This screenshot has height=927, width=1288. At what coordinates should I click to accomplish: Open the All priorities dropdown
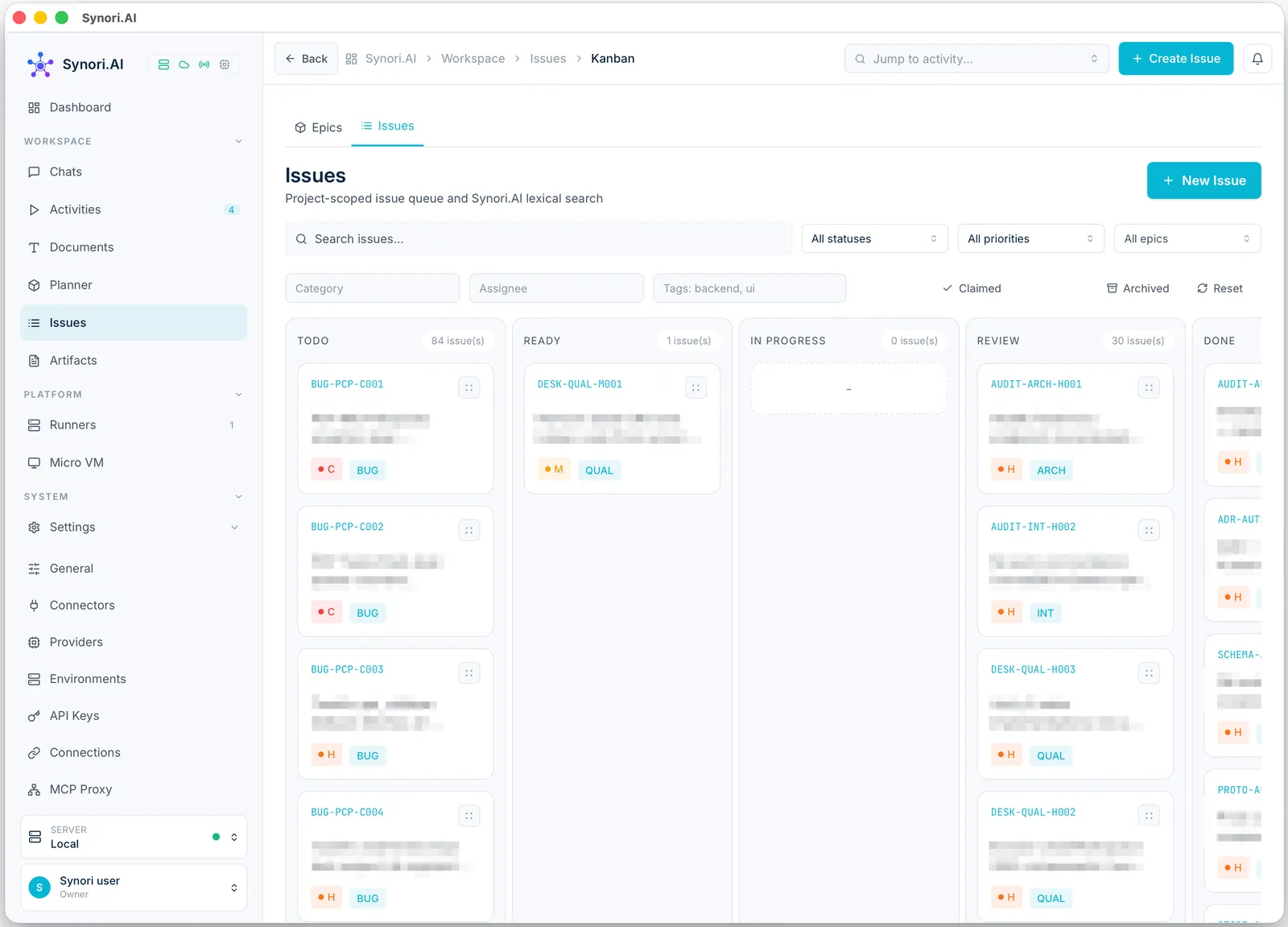click(x=1030, y=238)
